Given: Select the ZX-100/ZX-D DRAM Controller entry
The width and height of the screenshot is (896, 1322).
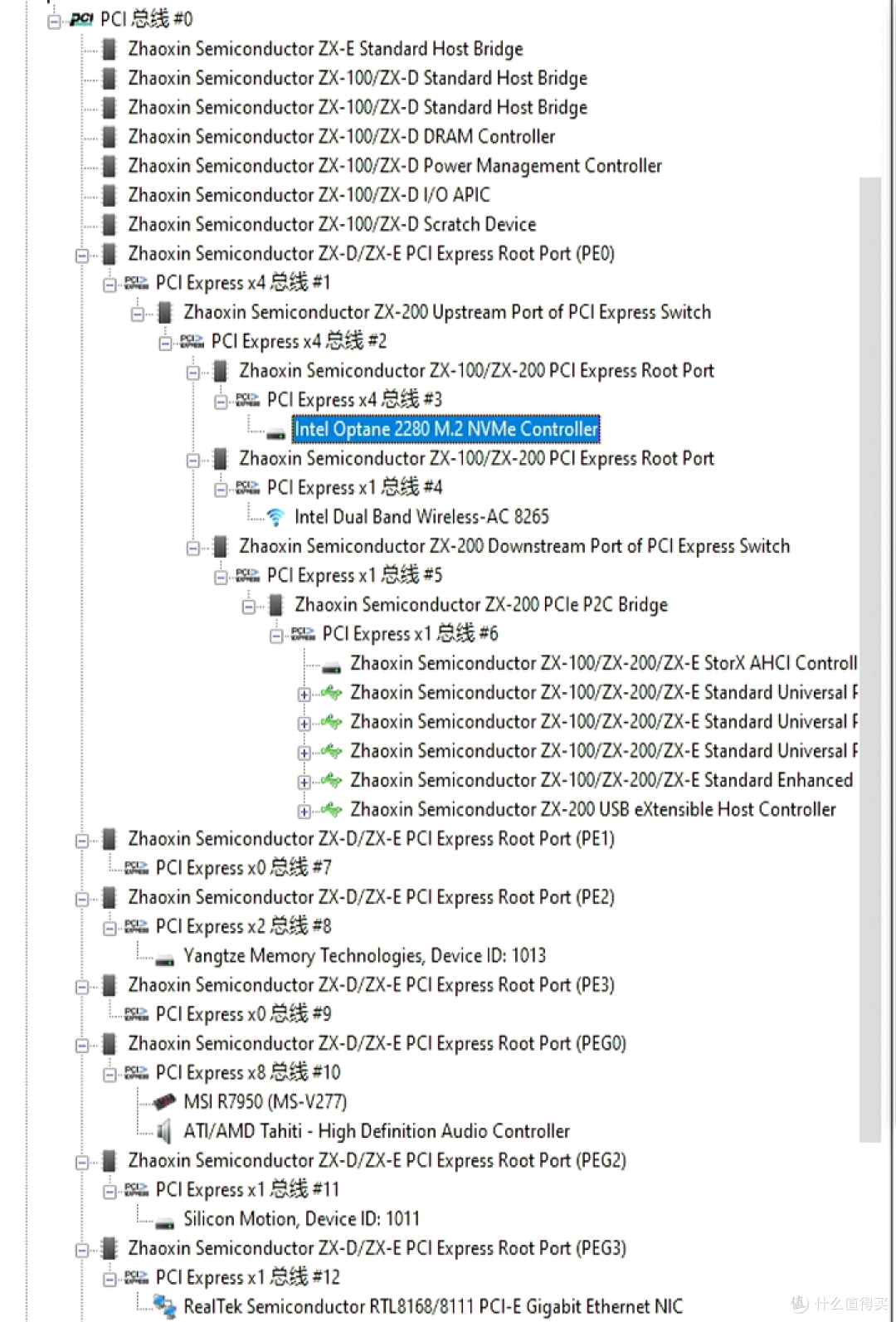Looking at the screenshot, I should 342,137.
